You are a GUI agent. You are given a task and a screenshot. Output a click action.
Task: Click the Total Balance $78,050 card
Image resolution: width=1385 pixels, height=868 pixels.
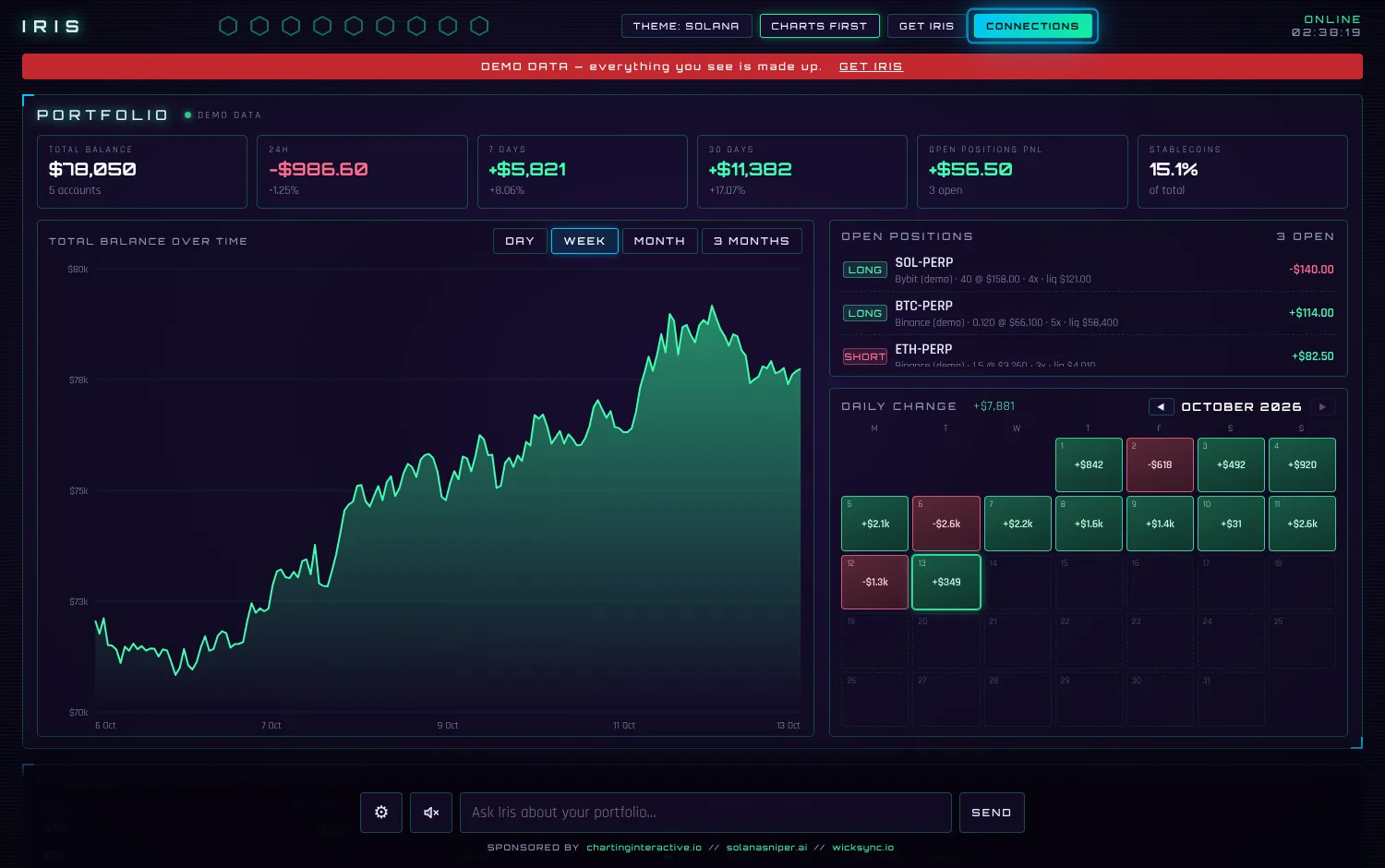coord(142,172)
